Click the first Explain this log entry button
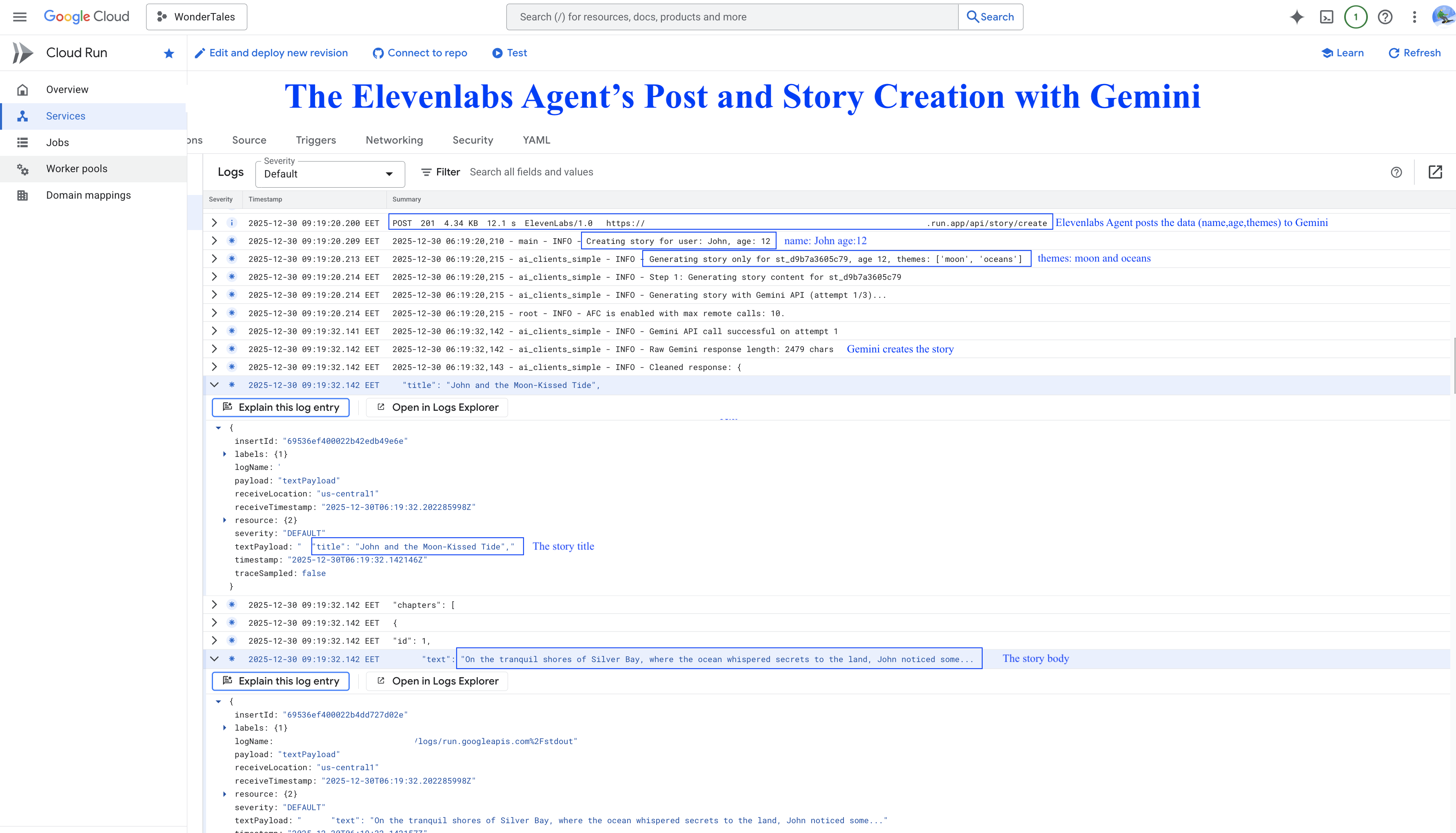This screenshot has width=1456, height=833. coord(280,408)
